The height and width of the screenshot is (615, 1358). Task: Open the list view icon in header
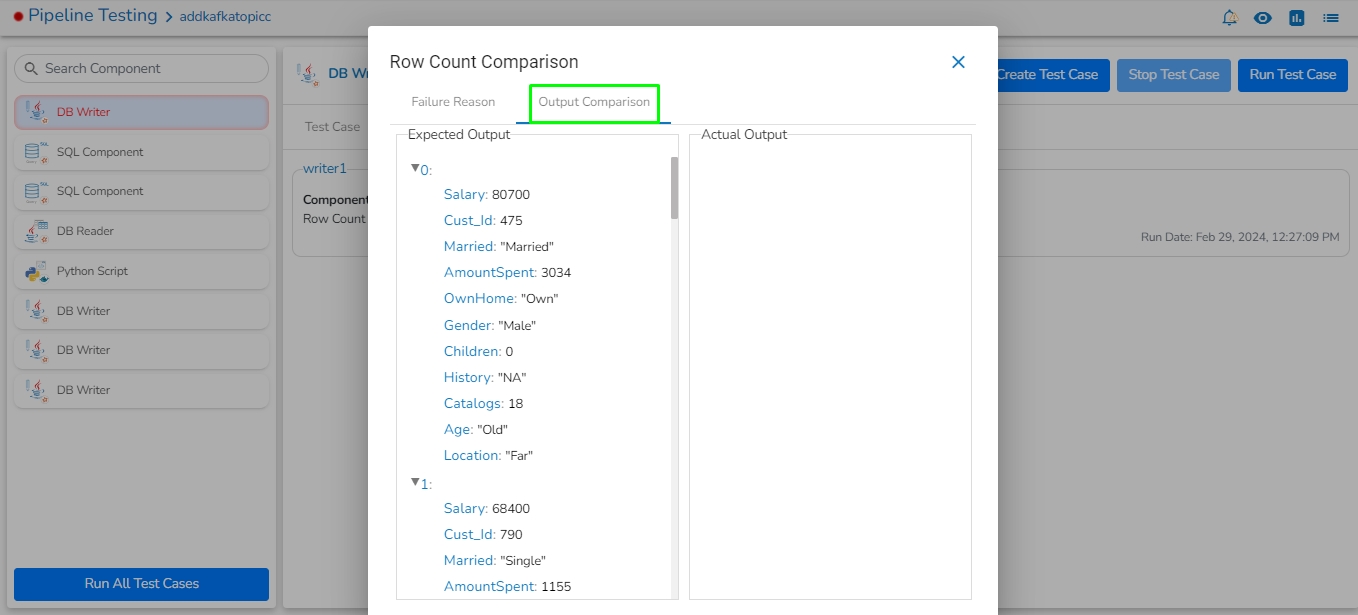pos(1331,18)
